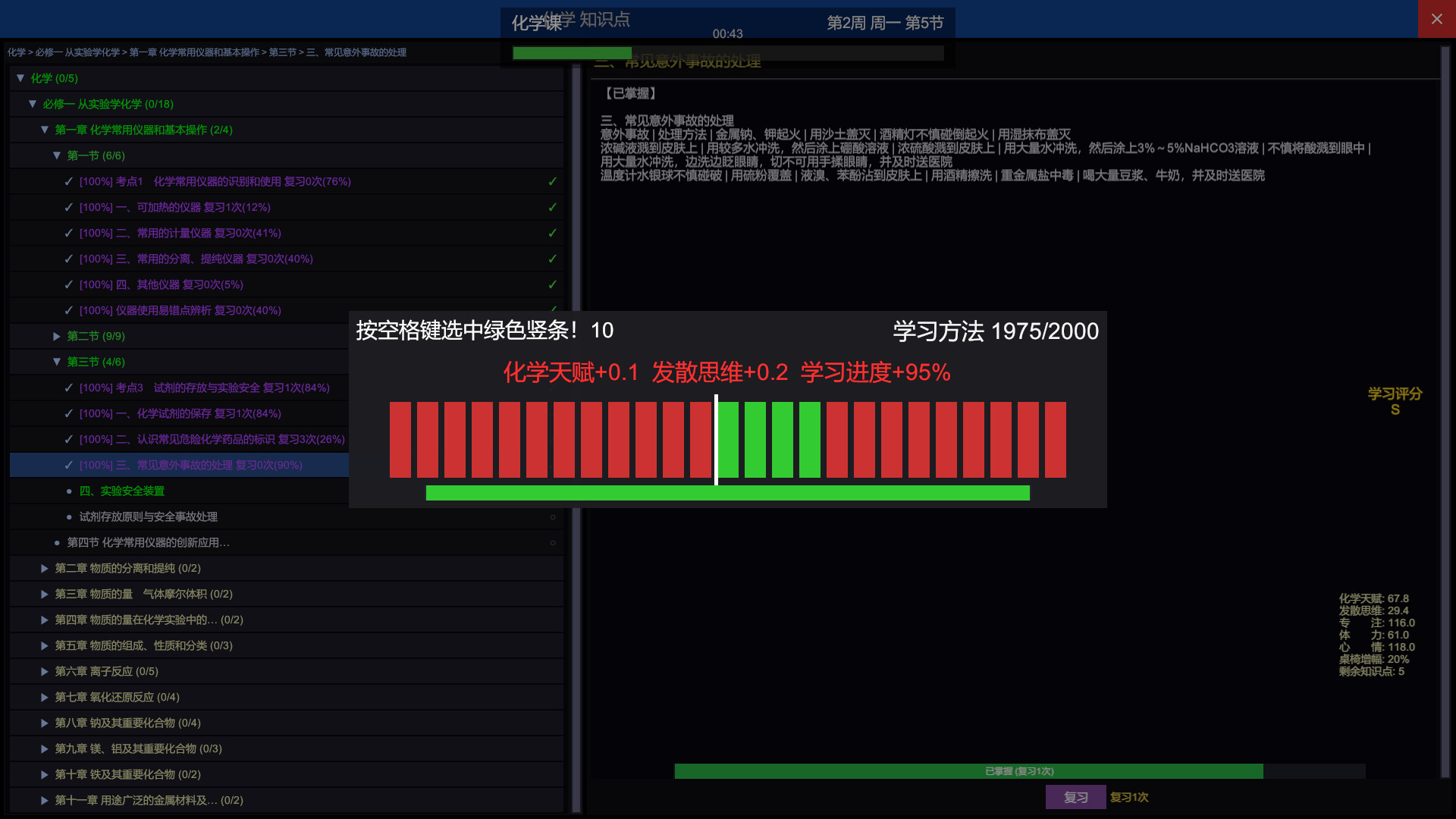Select 二、常用的计量仪器 knowledge point

click(x=287, y=233)
